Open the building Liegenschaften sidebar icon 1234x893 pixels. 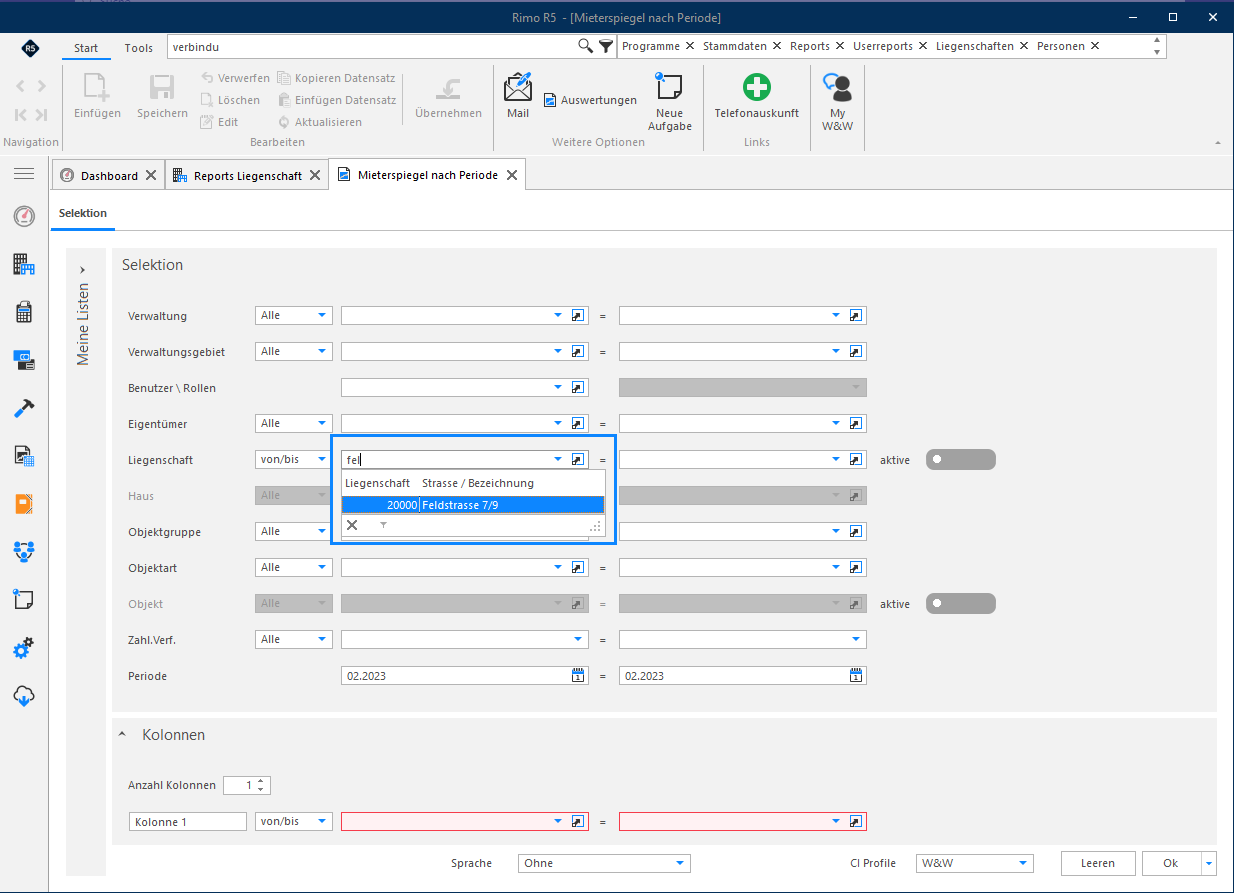coord(24,264)
